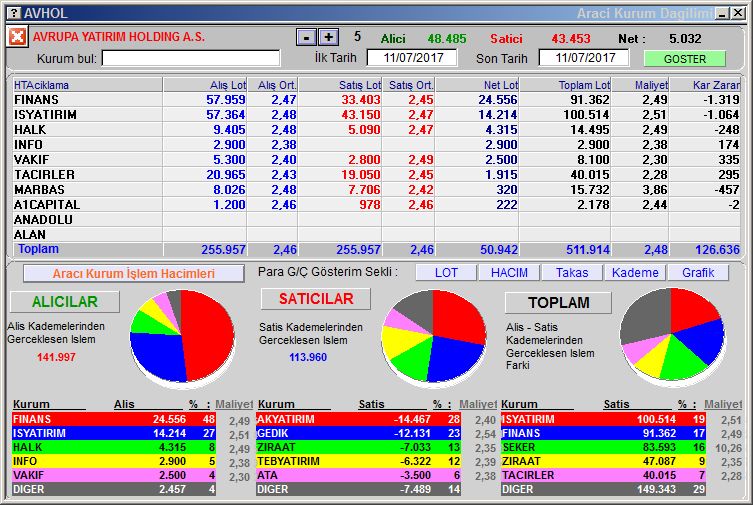Click the Net value 5.032

(x=685, y=38)
